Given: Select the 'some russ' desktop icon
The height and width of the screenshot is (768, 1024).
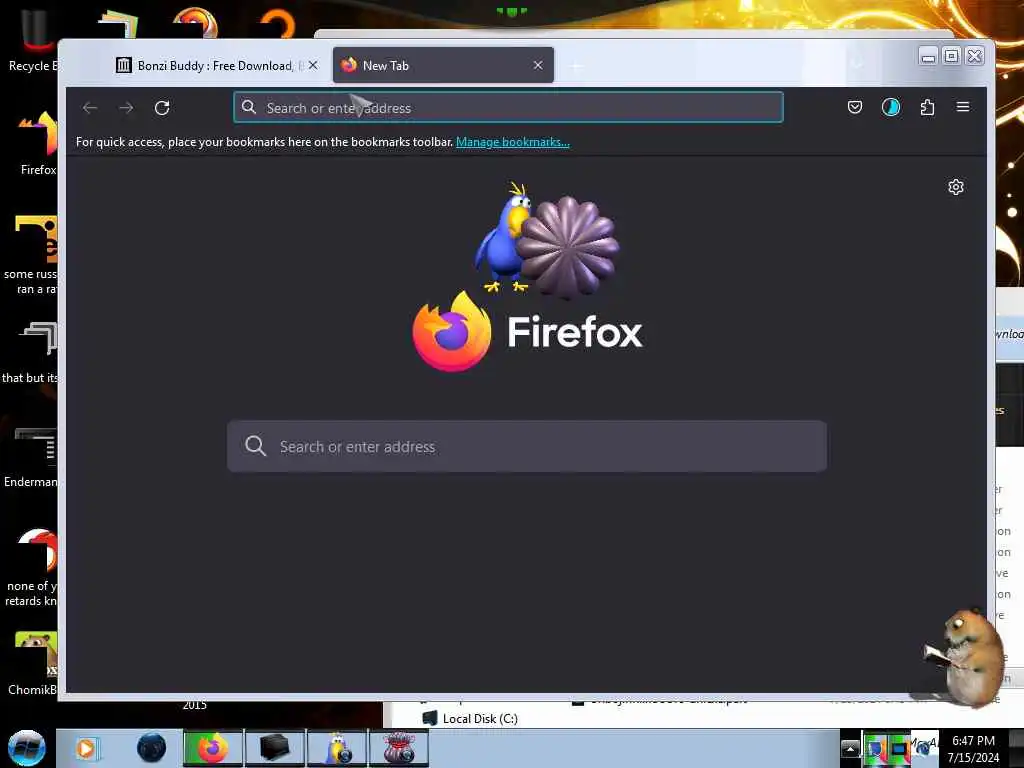Looking at the screenshot, I should 31,255.
